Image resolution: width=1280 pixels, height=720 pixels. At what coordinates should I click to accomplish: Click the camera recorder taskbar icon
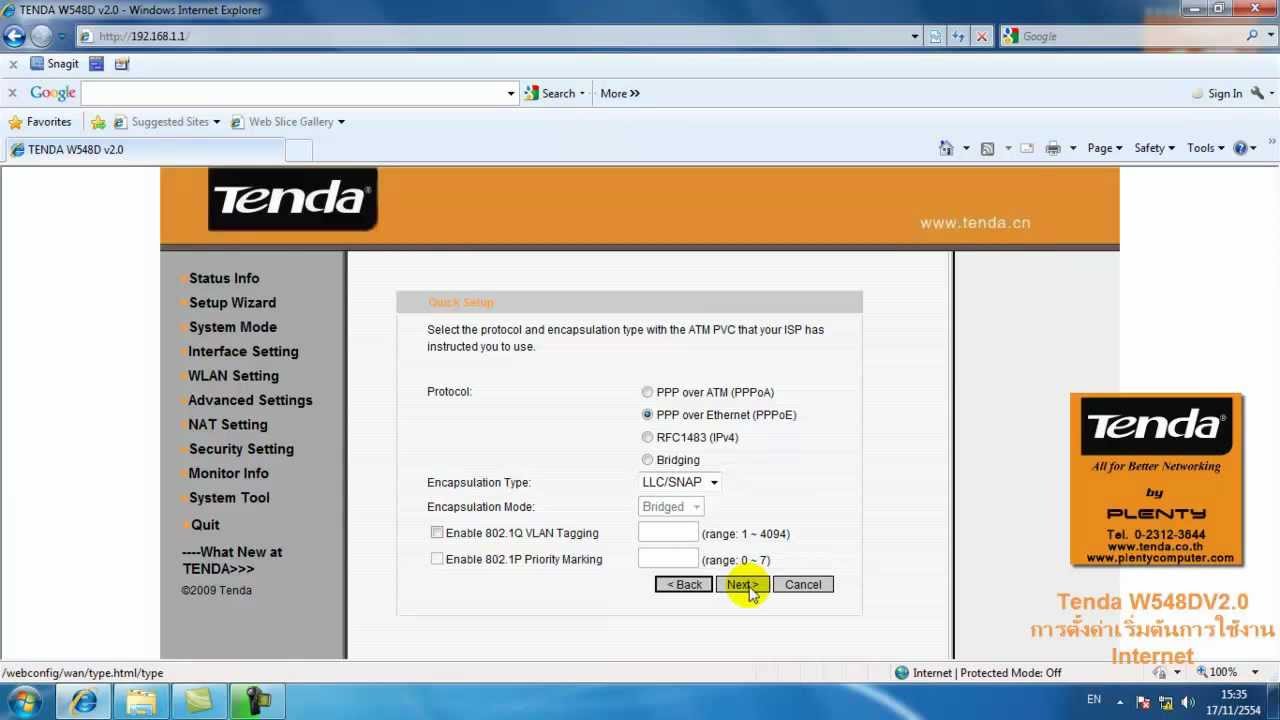[x=257, y=701]
